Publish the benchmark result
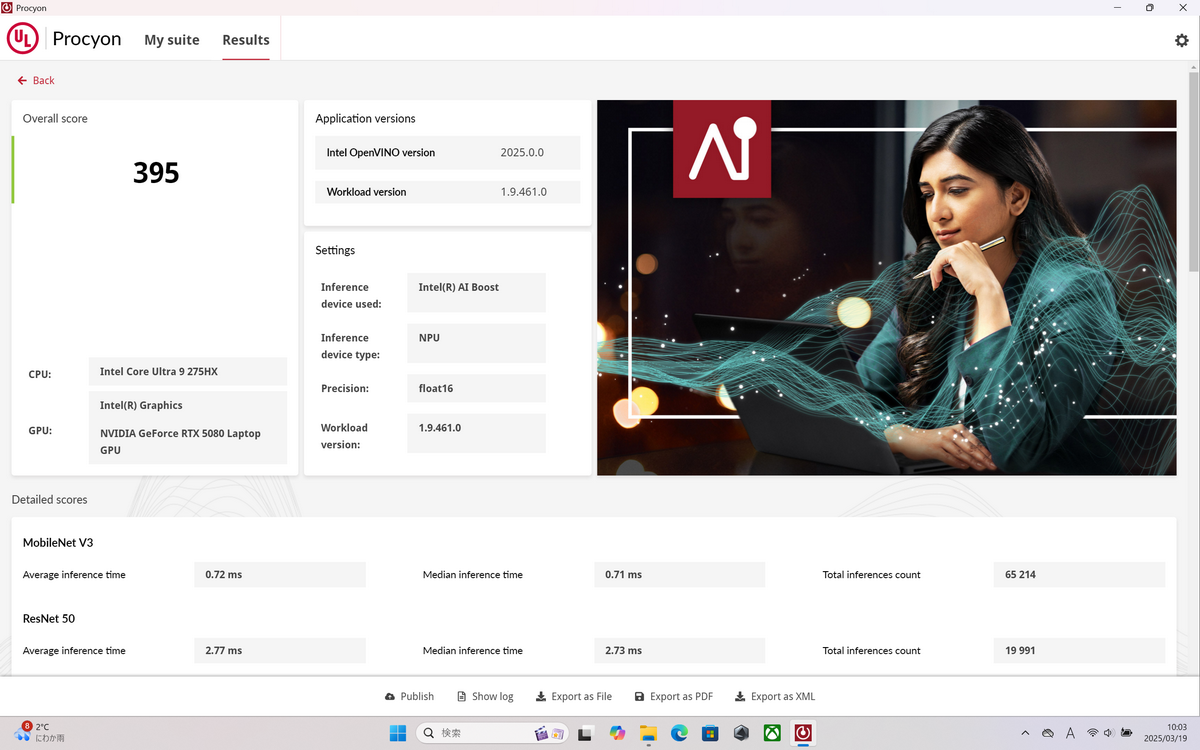This screenshot has width=1200, height=750. [409, 696]
